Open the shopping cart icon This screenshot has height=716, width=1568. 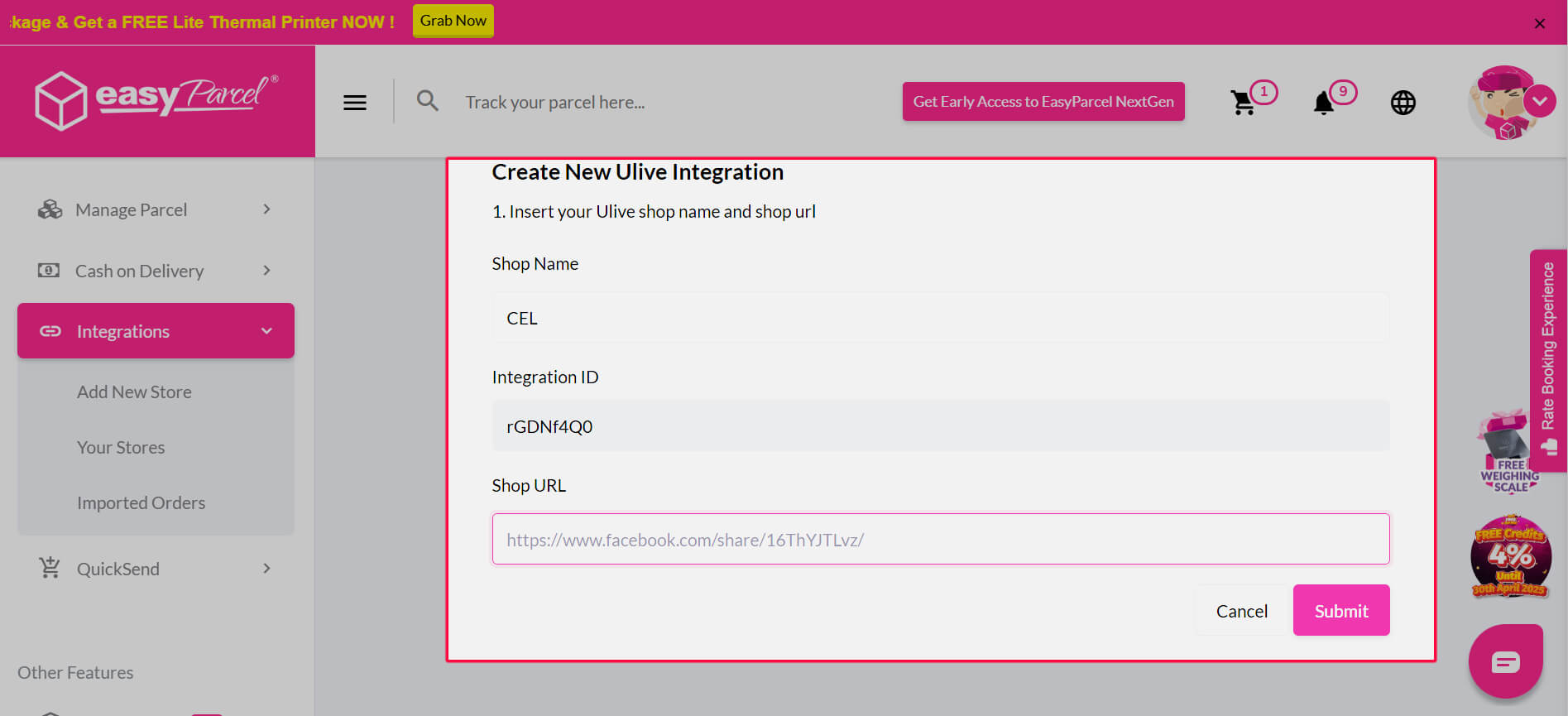(x=1243, y=103)
